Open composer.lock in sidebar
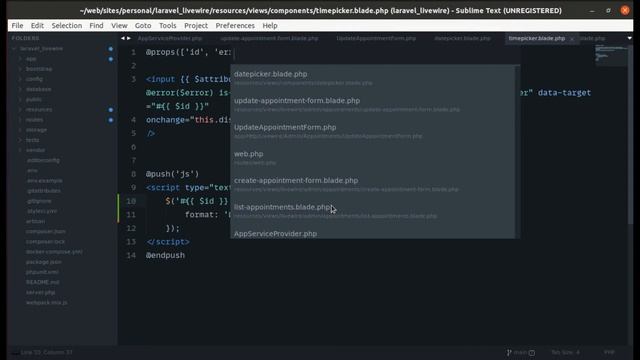 point(45,242)
